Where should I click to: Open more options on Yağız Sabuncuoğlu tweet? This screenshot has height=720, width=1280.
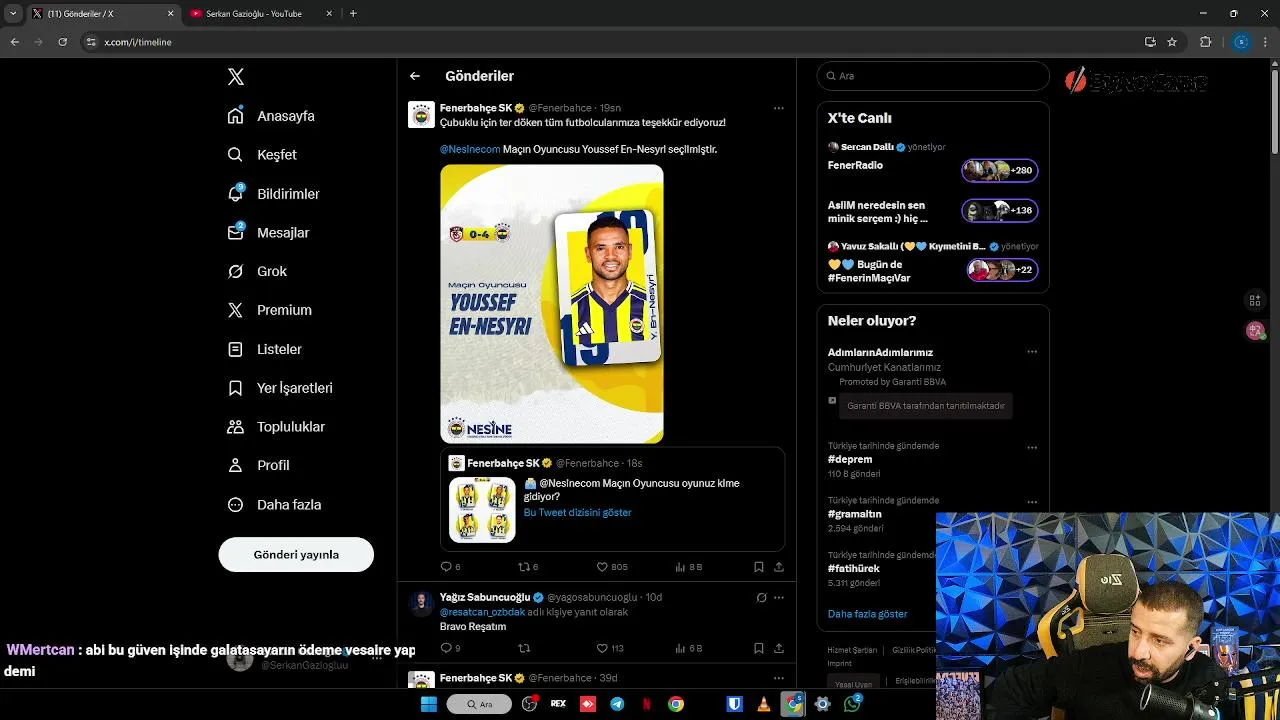[x=778, y=598]
